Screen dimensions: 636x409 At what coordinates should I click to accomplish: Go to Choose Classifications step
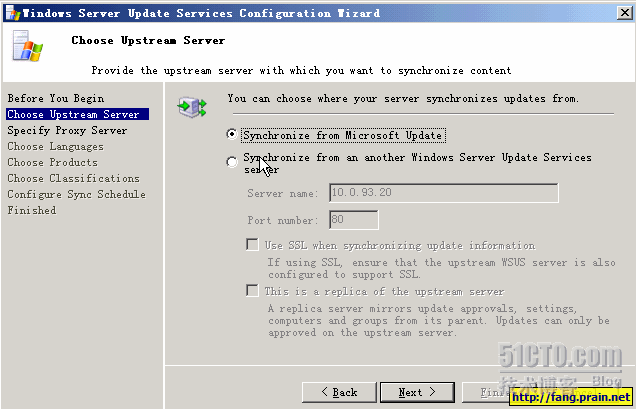tap(73, 179)
